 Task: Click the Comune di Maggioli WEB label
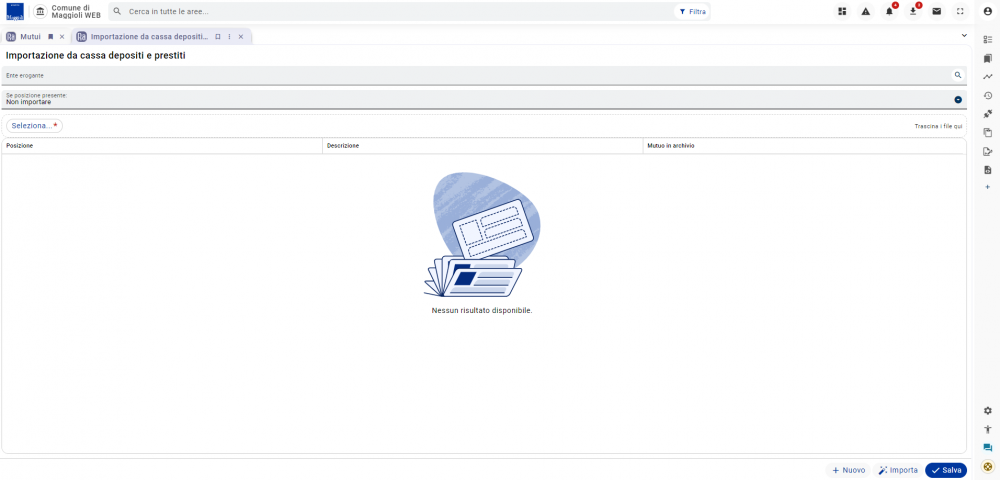tap(76, 11)
